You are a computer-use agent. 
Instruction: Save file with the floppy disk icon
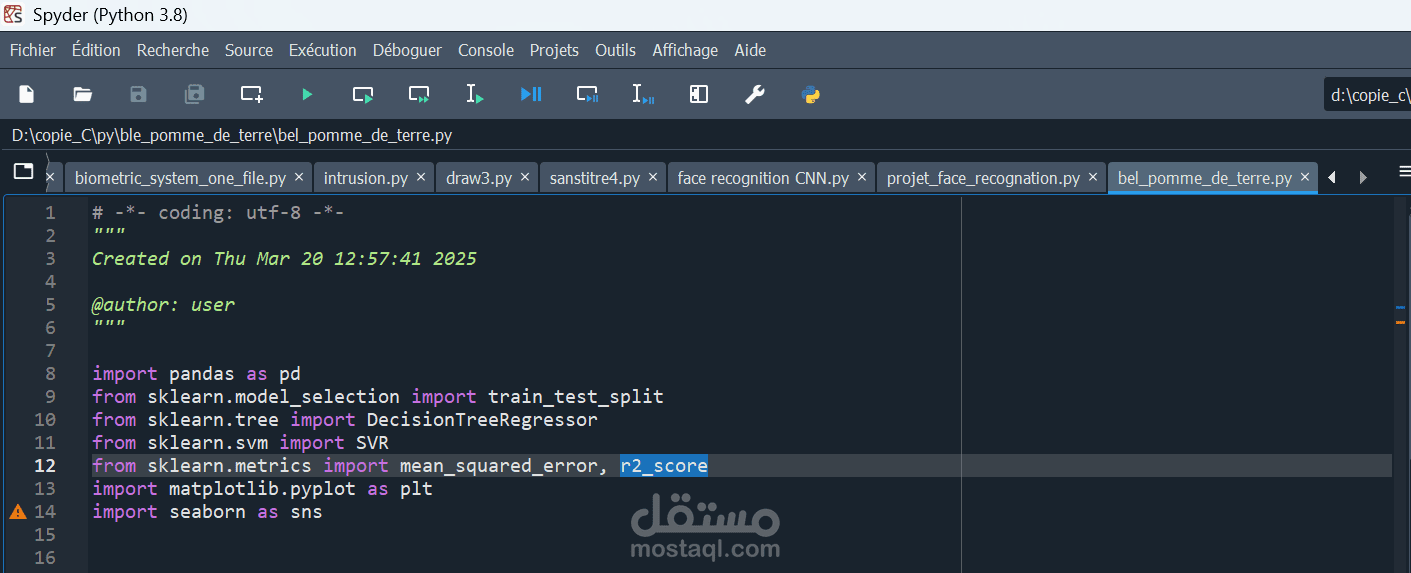point(139,94)
